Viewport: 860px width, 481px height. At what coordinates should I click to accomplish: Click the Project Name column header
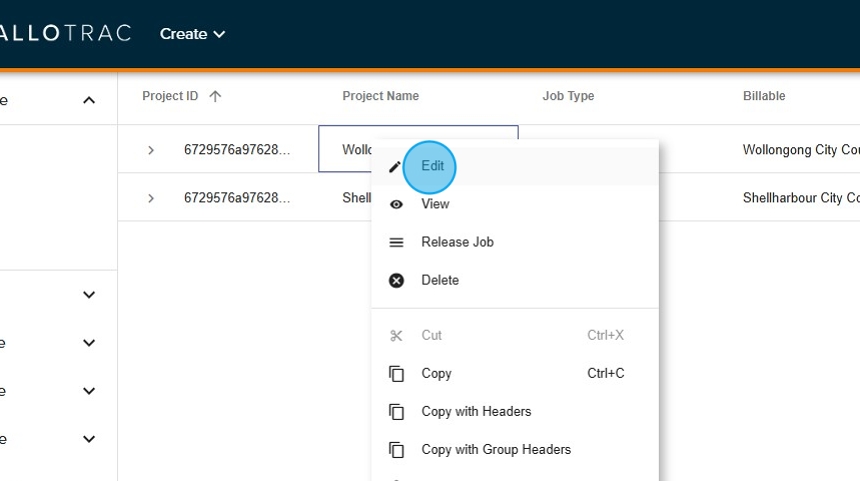coord(380,96)
